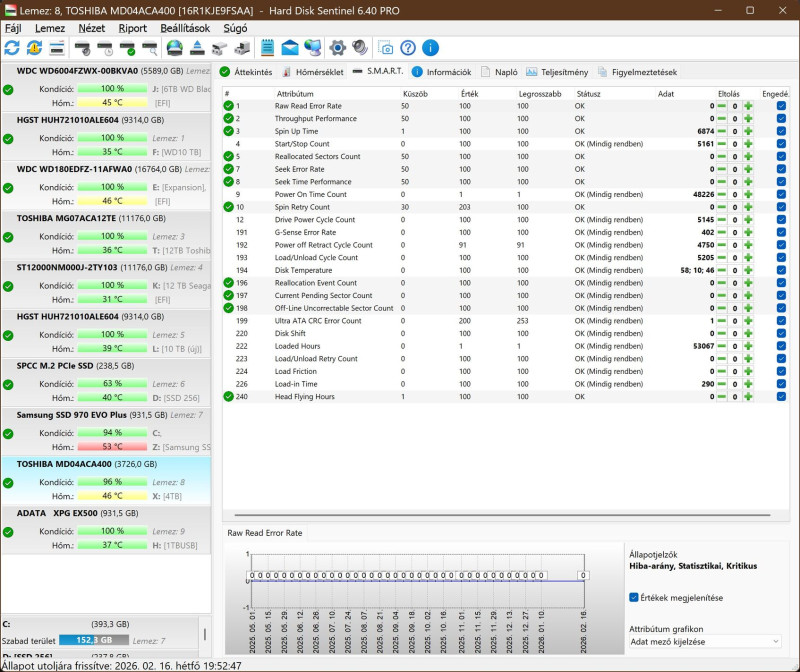This screenshot has height=672, width=800.
Task: Open the Súgó menu
Action: pos(235,28)
